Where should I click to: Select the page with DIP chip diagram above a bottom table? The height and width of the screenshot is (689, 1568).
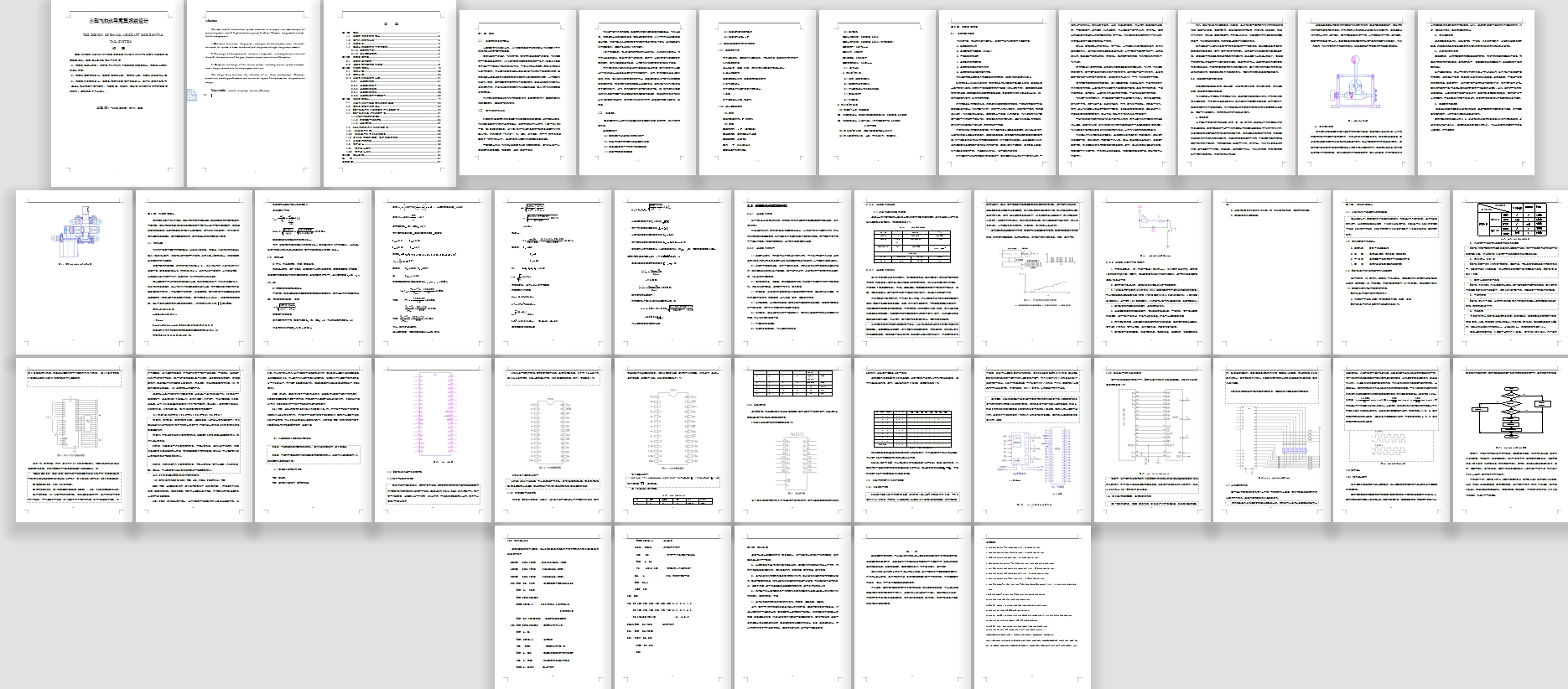[672, 440]
